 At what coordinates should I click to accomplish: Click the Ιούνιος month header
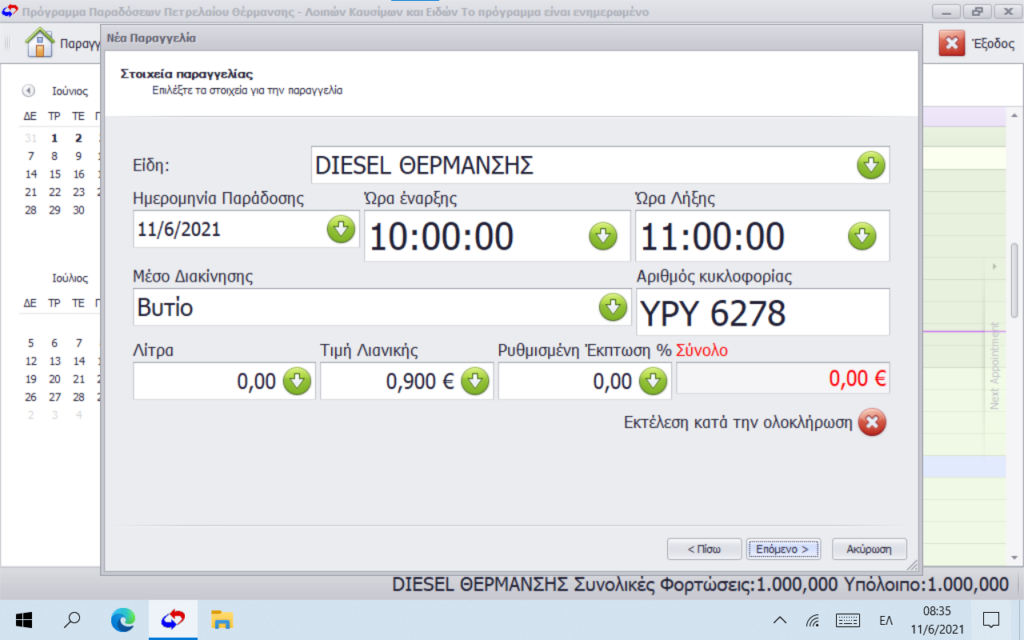(70, 91)
